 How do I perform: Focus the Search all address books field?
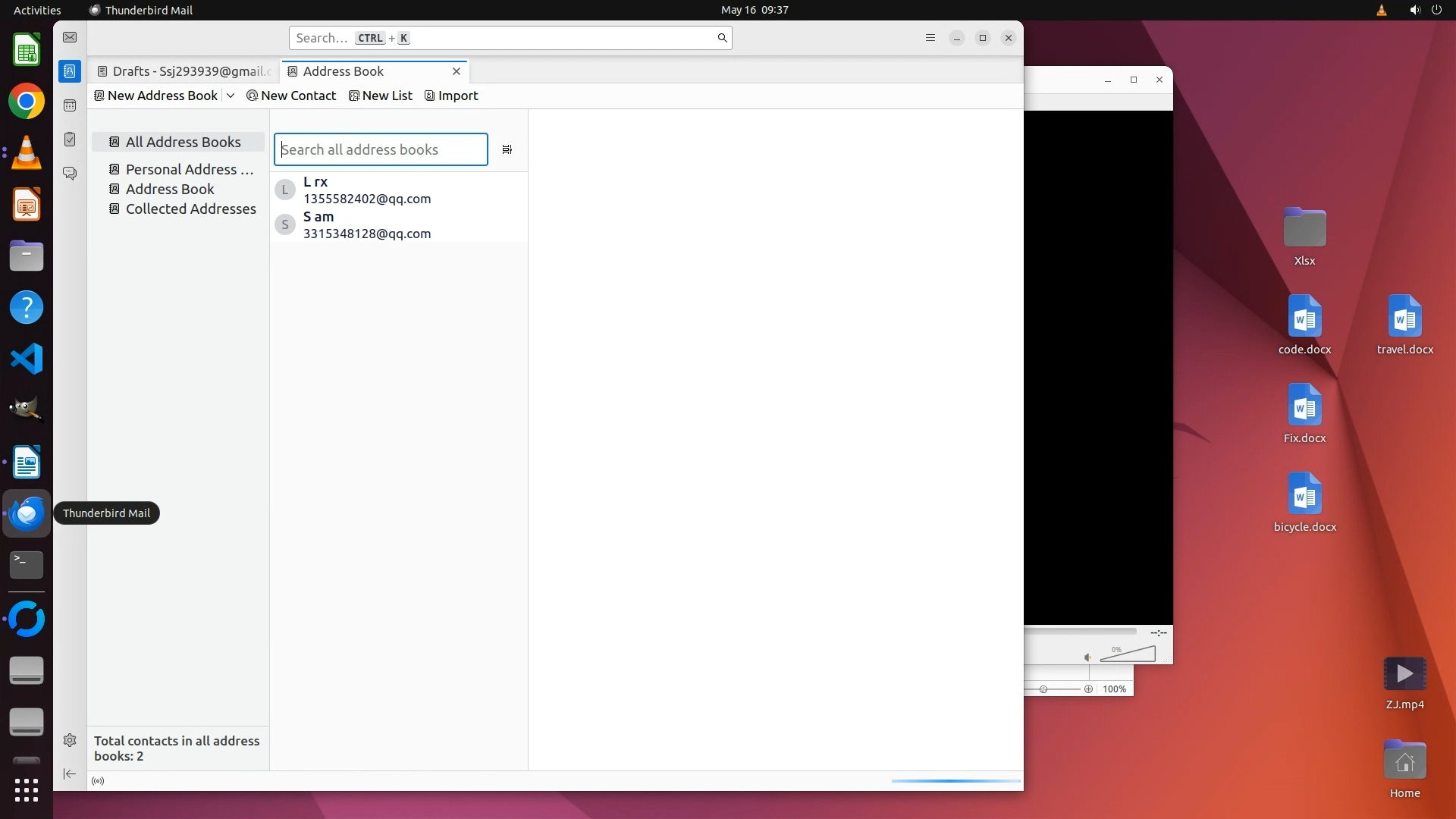(x=380, y=149)
